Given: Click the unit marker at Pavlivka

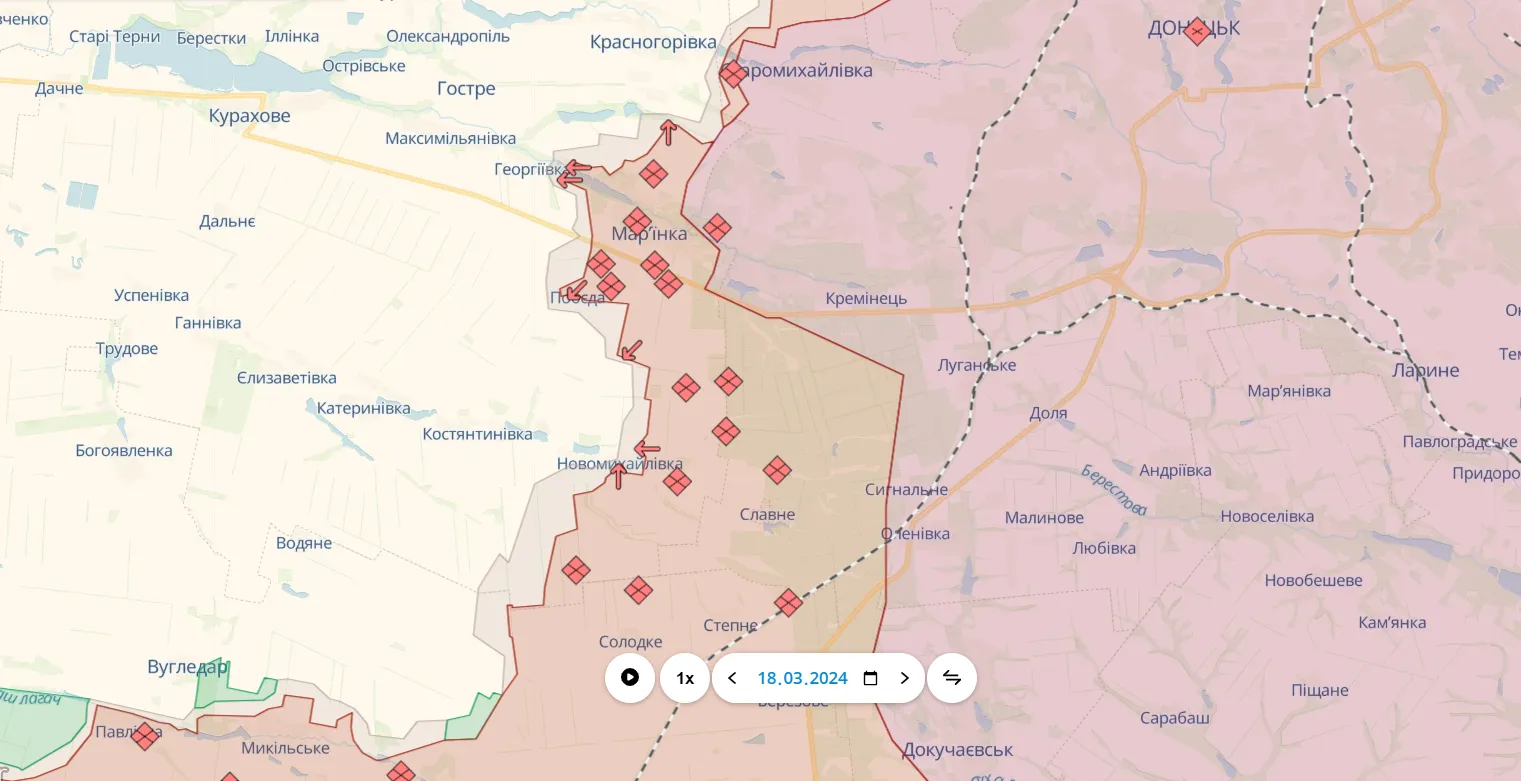Looking at the screenshot, I should [146, 736].
